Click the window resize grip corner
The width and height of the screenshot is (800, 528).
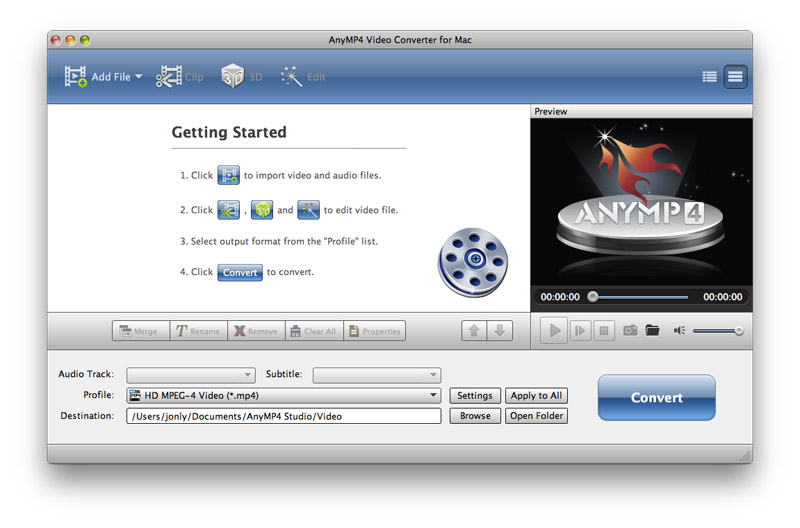745,457
